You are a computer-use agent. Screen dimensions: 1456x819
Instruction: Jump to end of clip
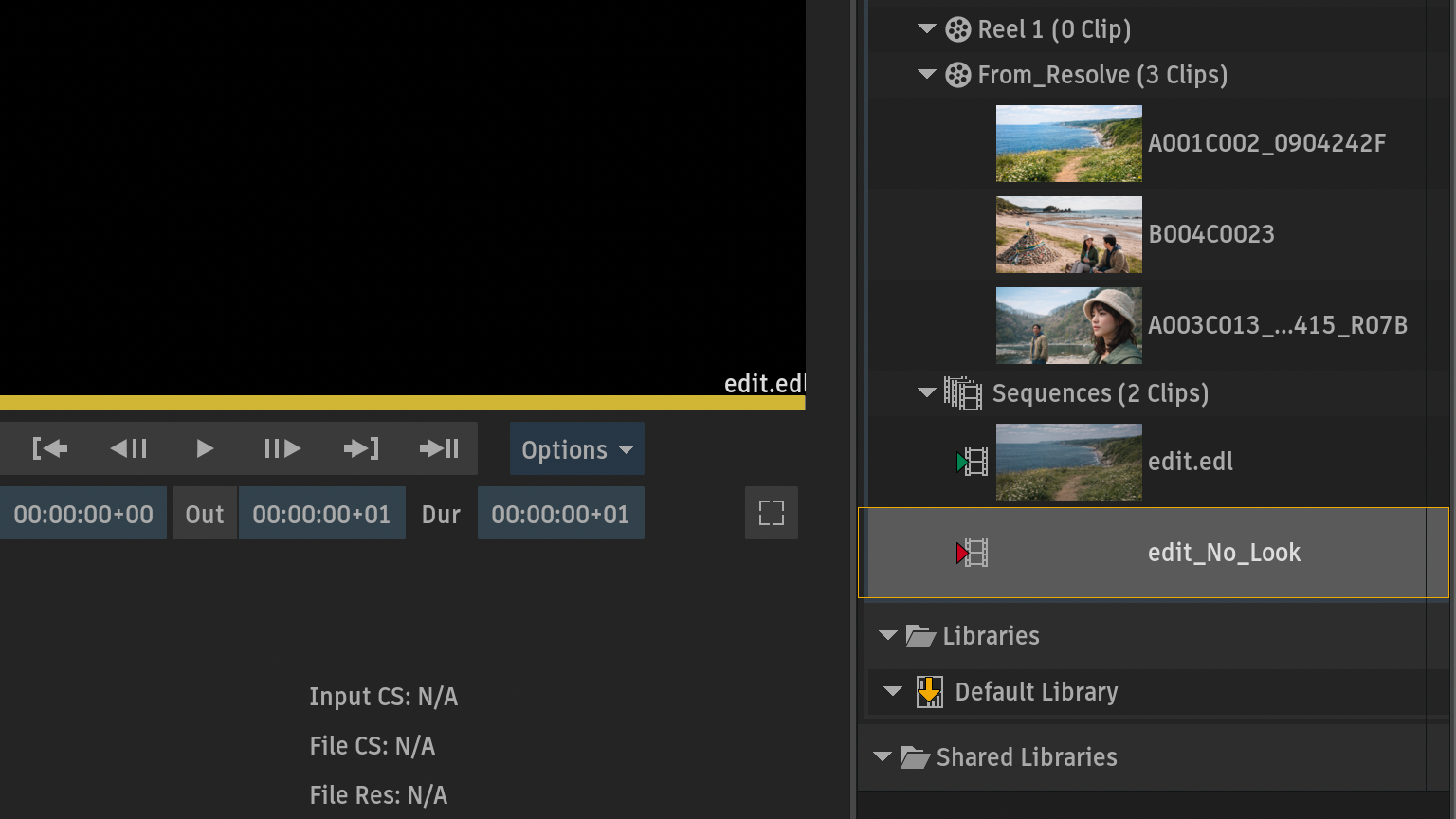(439, 448)
